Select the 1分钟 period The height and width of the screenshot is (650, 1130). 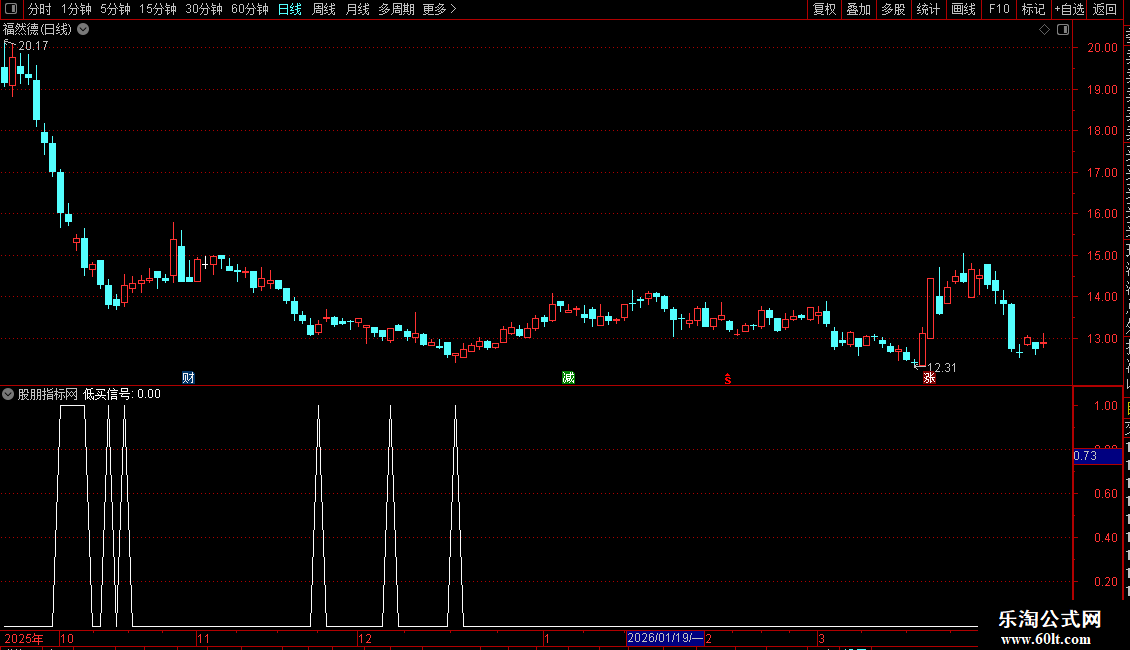click(76, 9)
